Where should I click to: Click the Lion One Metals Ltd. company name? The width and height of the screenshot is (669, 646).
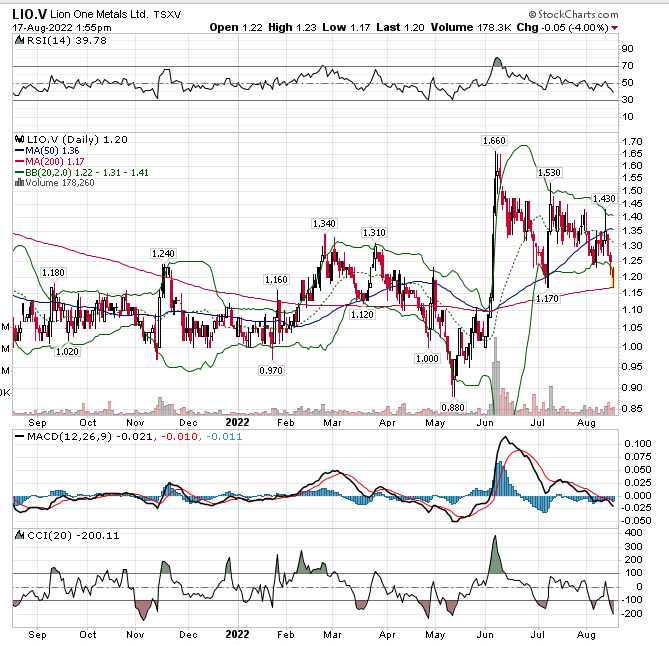coord(99,15)
